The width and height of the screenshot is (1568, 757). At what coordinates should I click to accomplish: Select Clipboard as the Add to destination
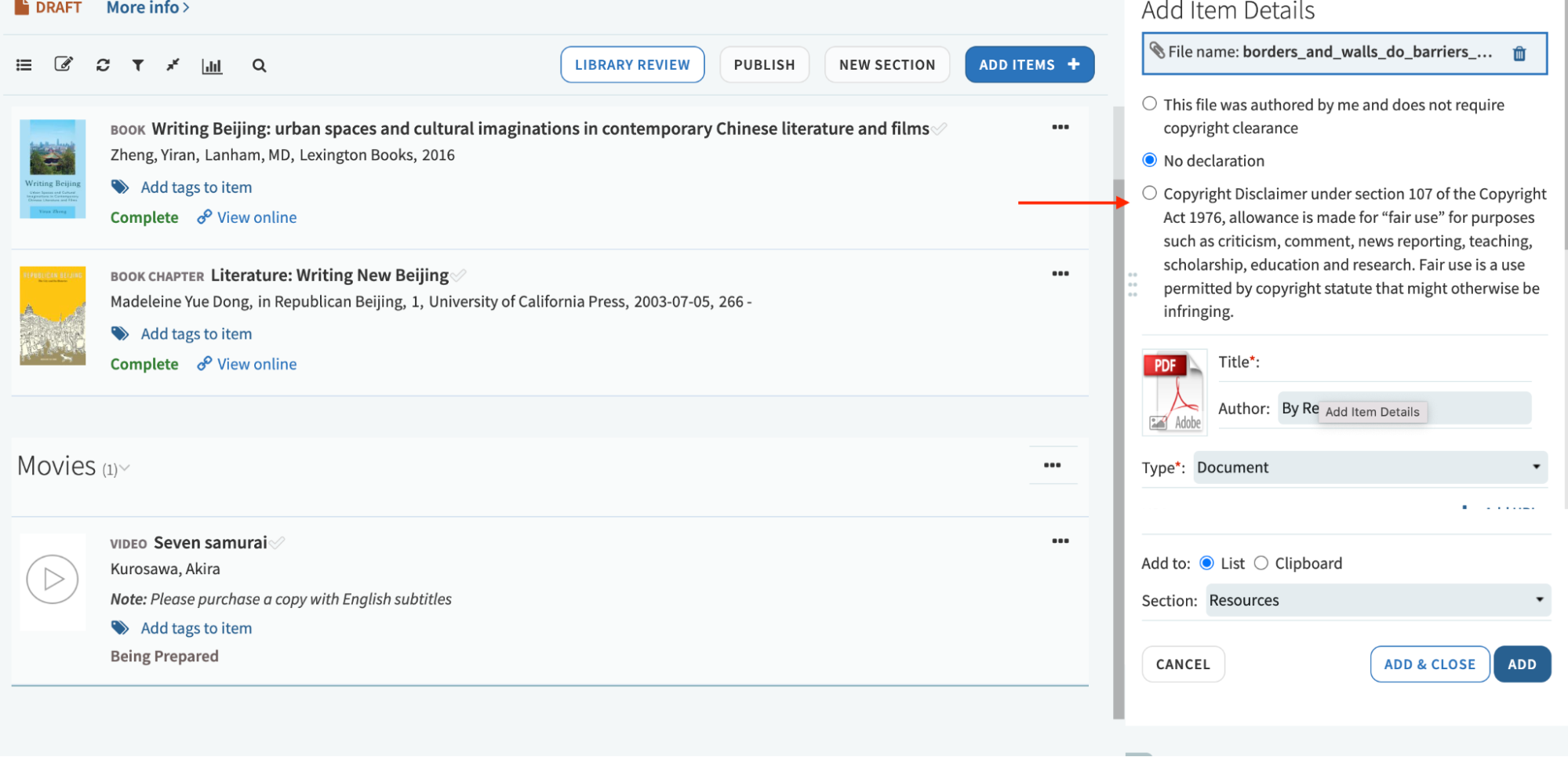click(x=1261, y=562)
